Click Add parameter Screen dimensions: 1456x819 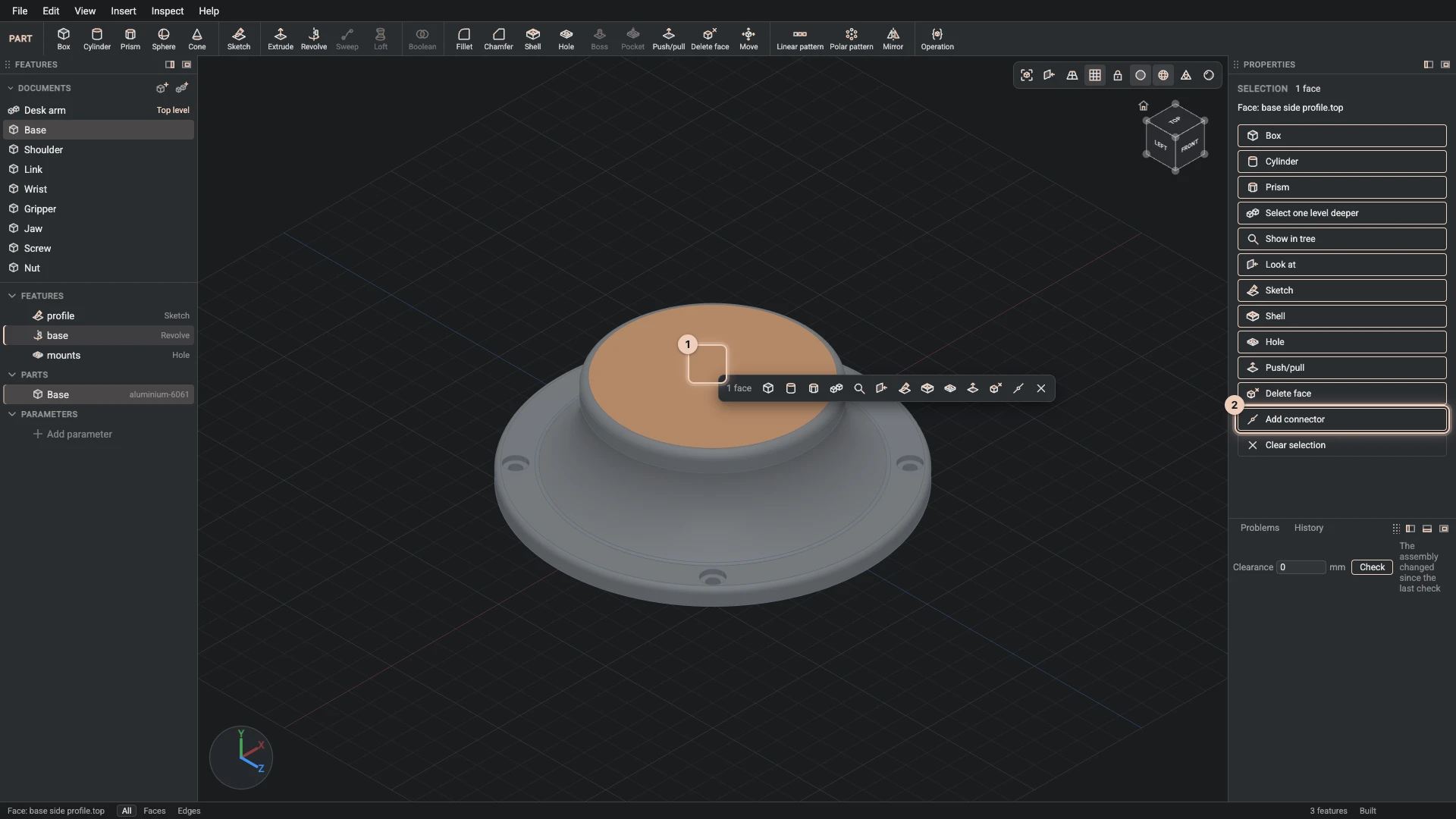click(x=73, y=435)
